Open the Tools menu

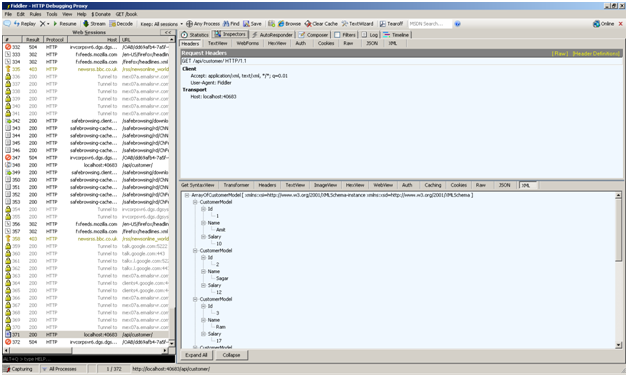(51, 14)
